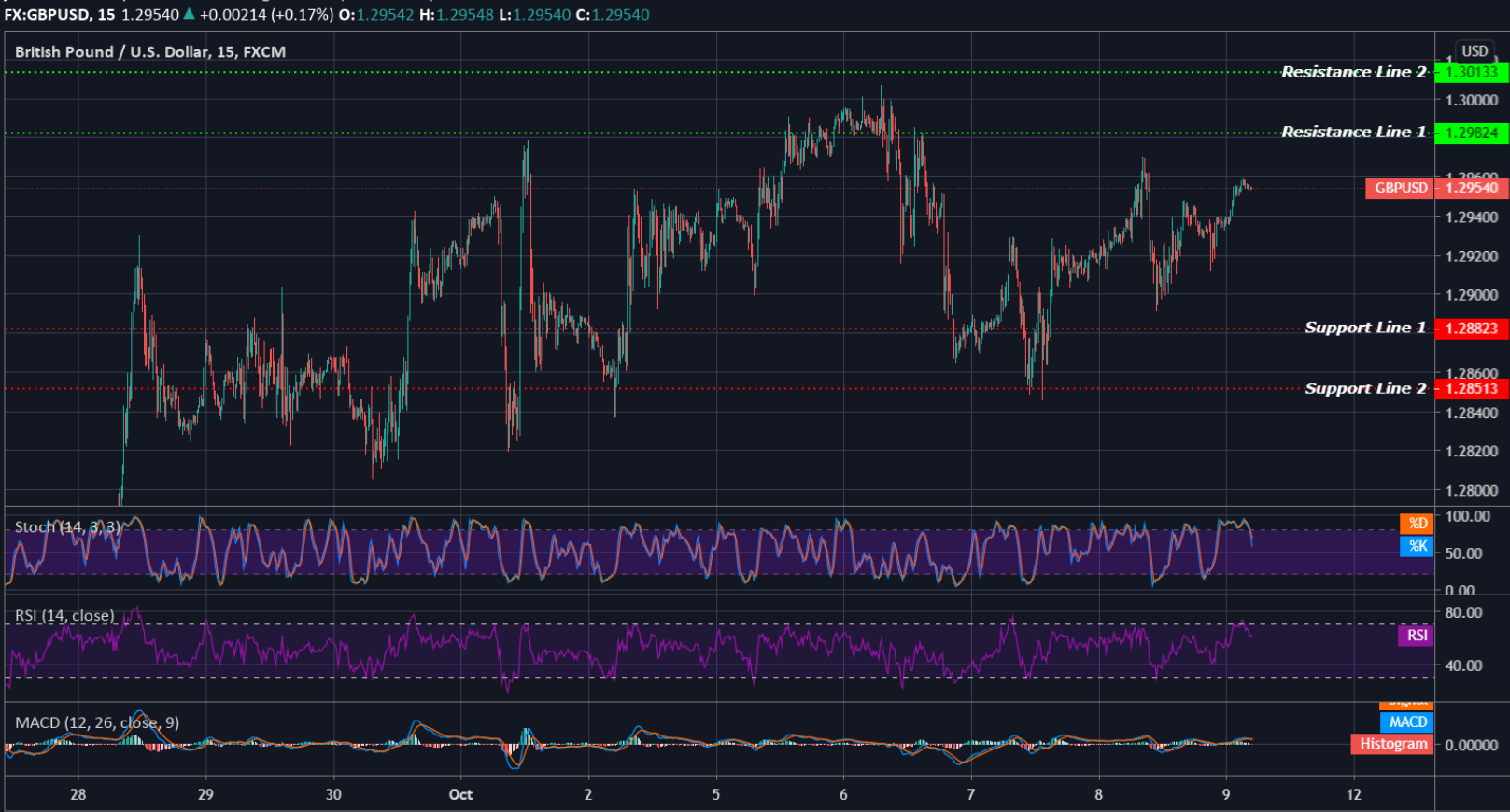
Task: Click the 1.28000 price axis value
Action: 1472,491
